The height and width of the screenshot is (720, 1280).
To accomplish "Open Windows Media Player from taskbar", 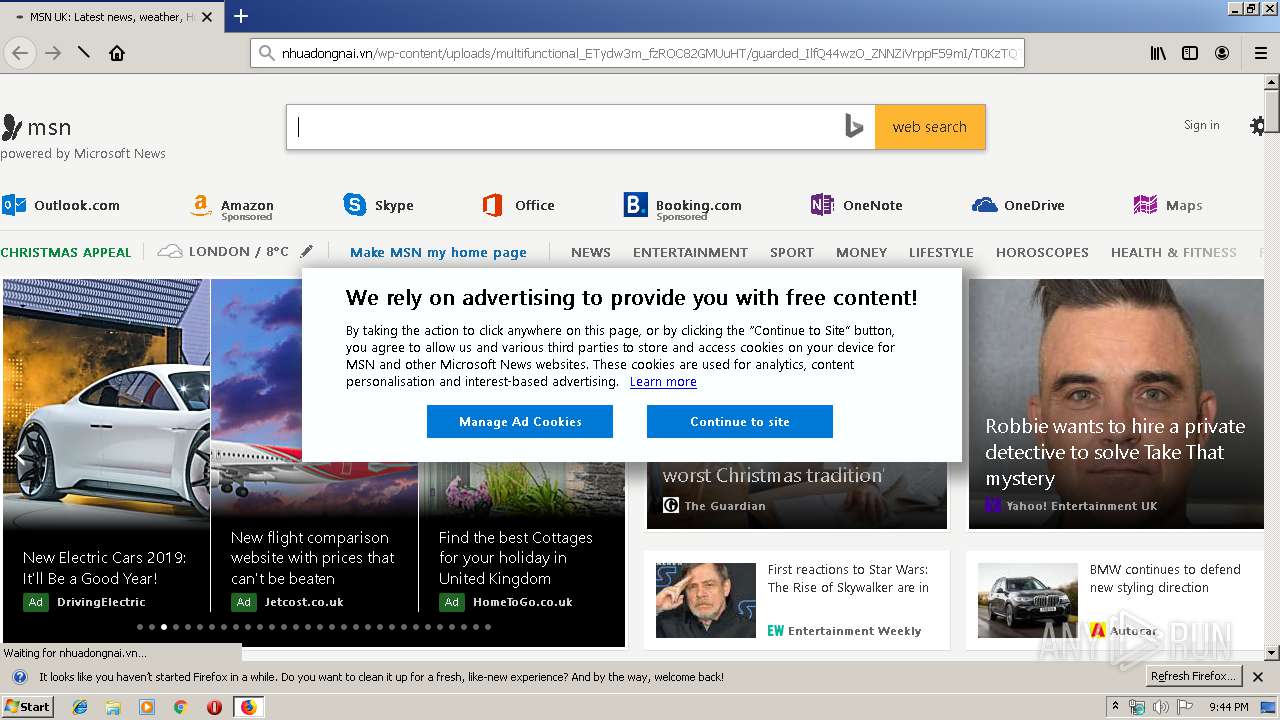I will [x=147, y=707].
